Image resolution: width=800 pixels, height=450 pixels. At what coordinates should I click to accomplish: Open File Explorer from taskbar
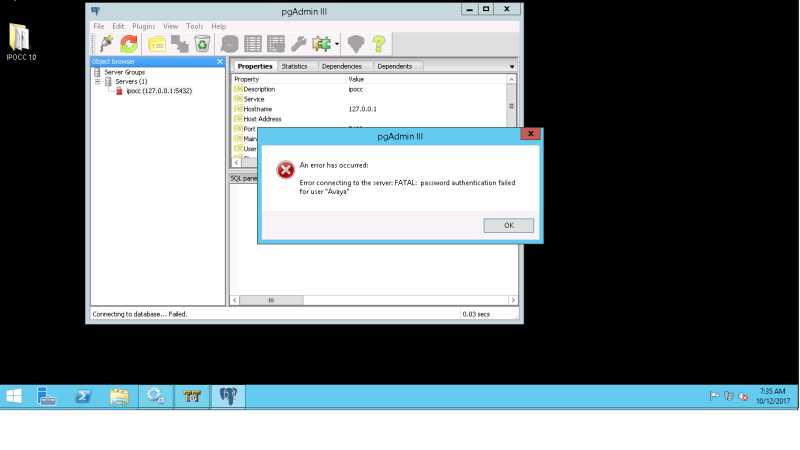119,396
